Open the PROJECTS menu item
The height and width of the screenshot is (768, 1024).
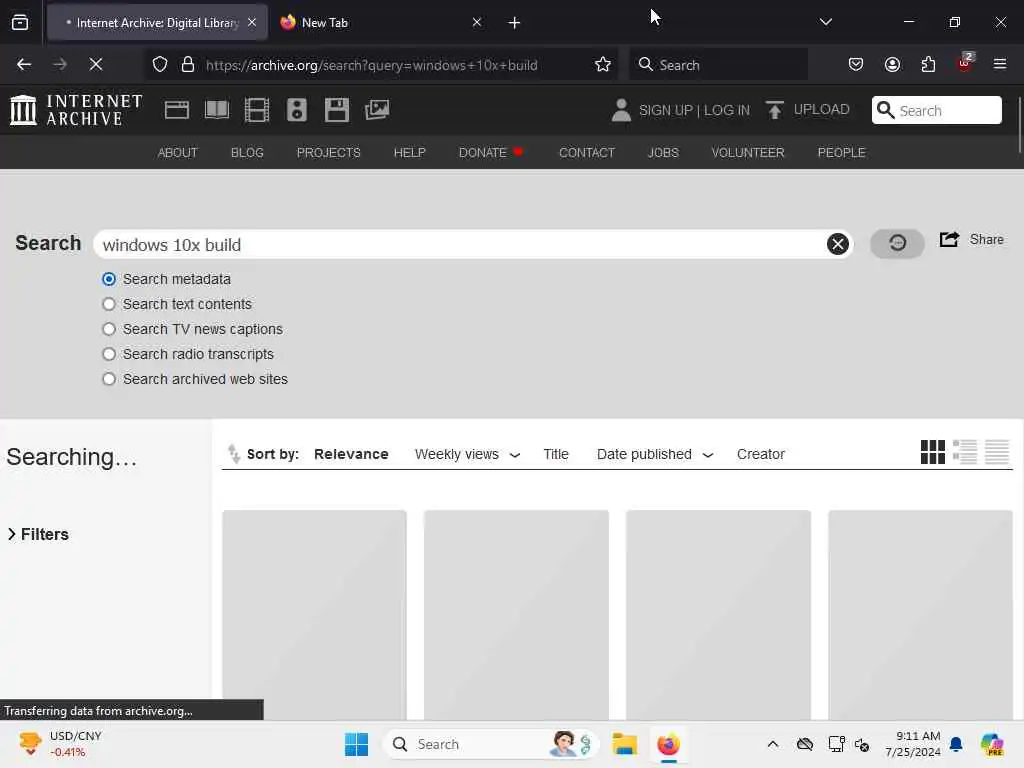pyautogui.click(x=328, y=152)
